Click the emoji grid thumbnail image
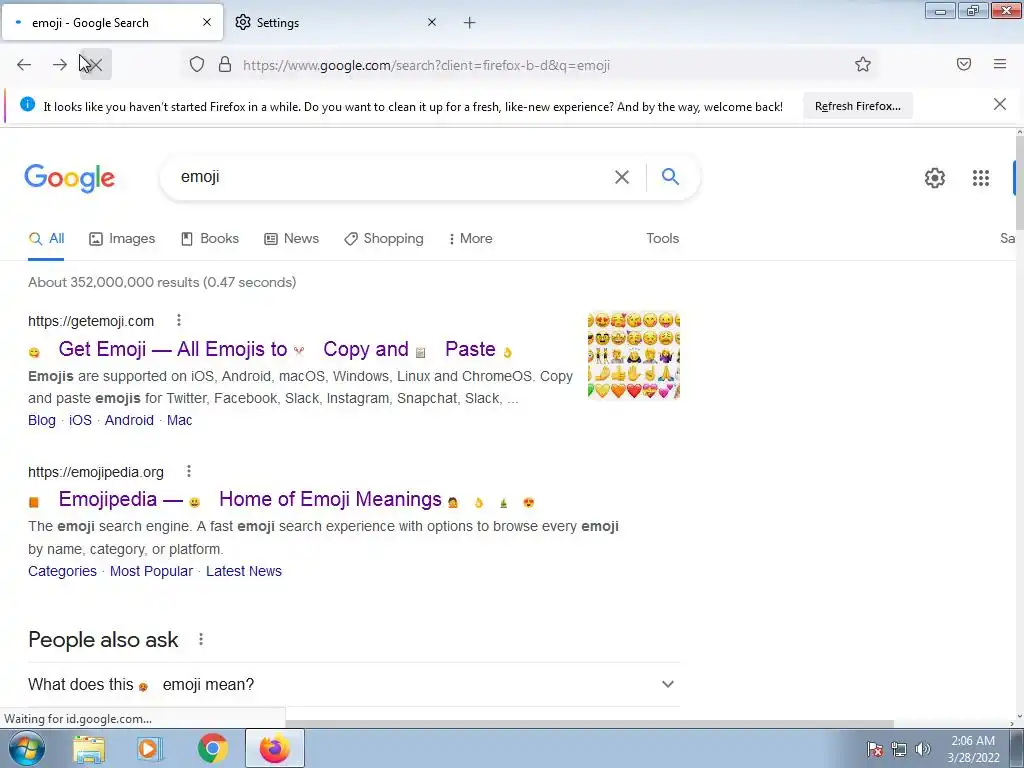The image size is (1024, 768). coord(633,355)
